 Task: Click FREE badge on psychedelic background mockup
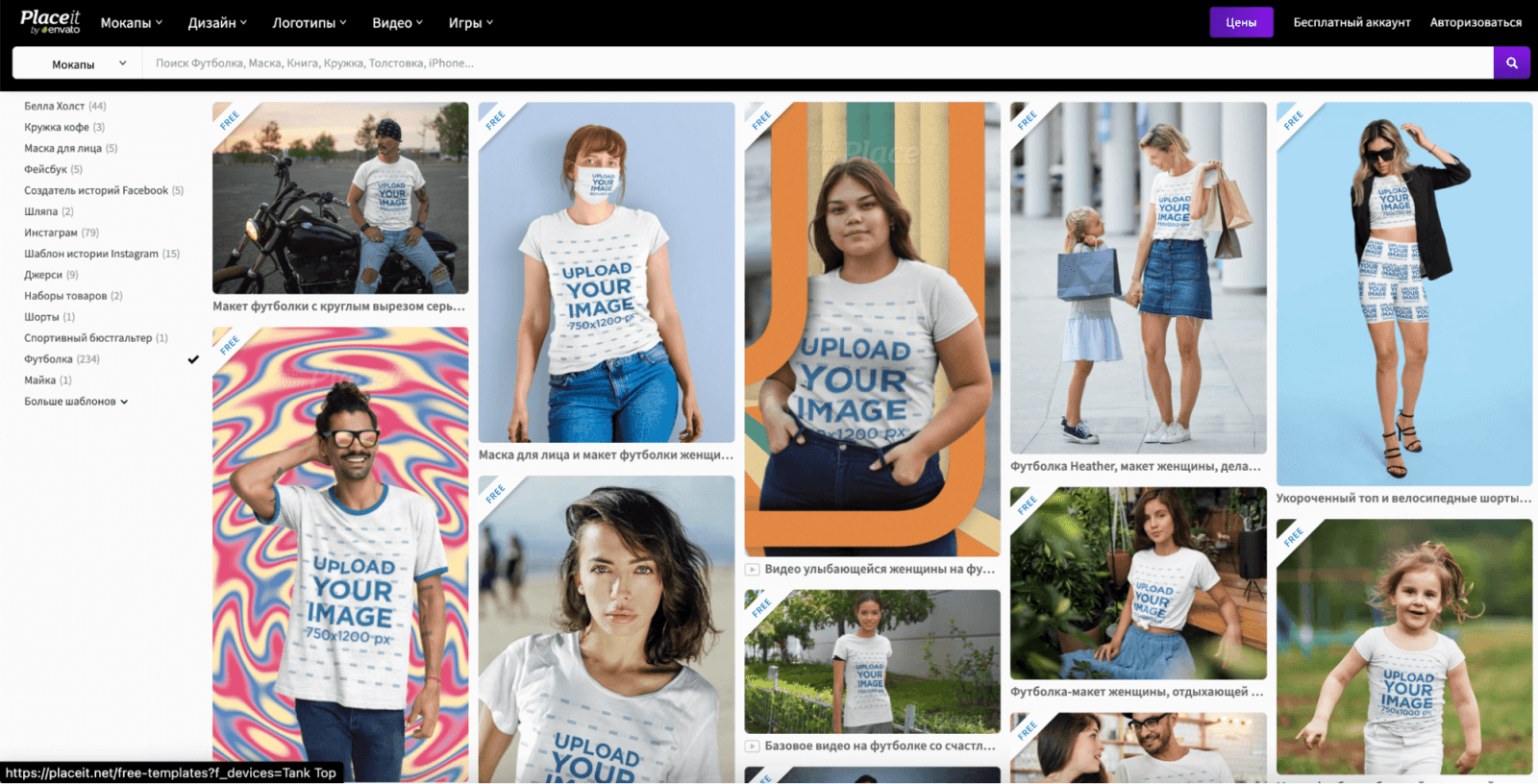click(x=228, y=344)
